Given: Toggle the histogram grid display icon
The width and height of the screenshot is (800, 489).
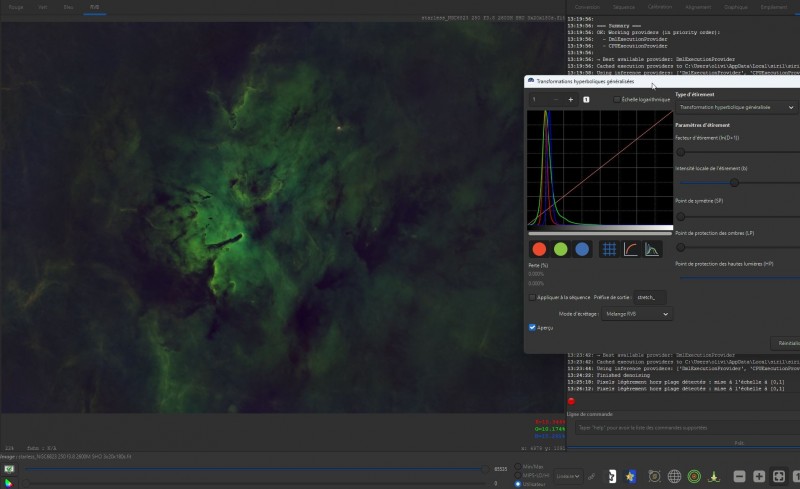Looking at the screenshot, I should tap(609, 249).
